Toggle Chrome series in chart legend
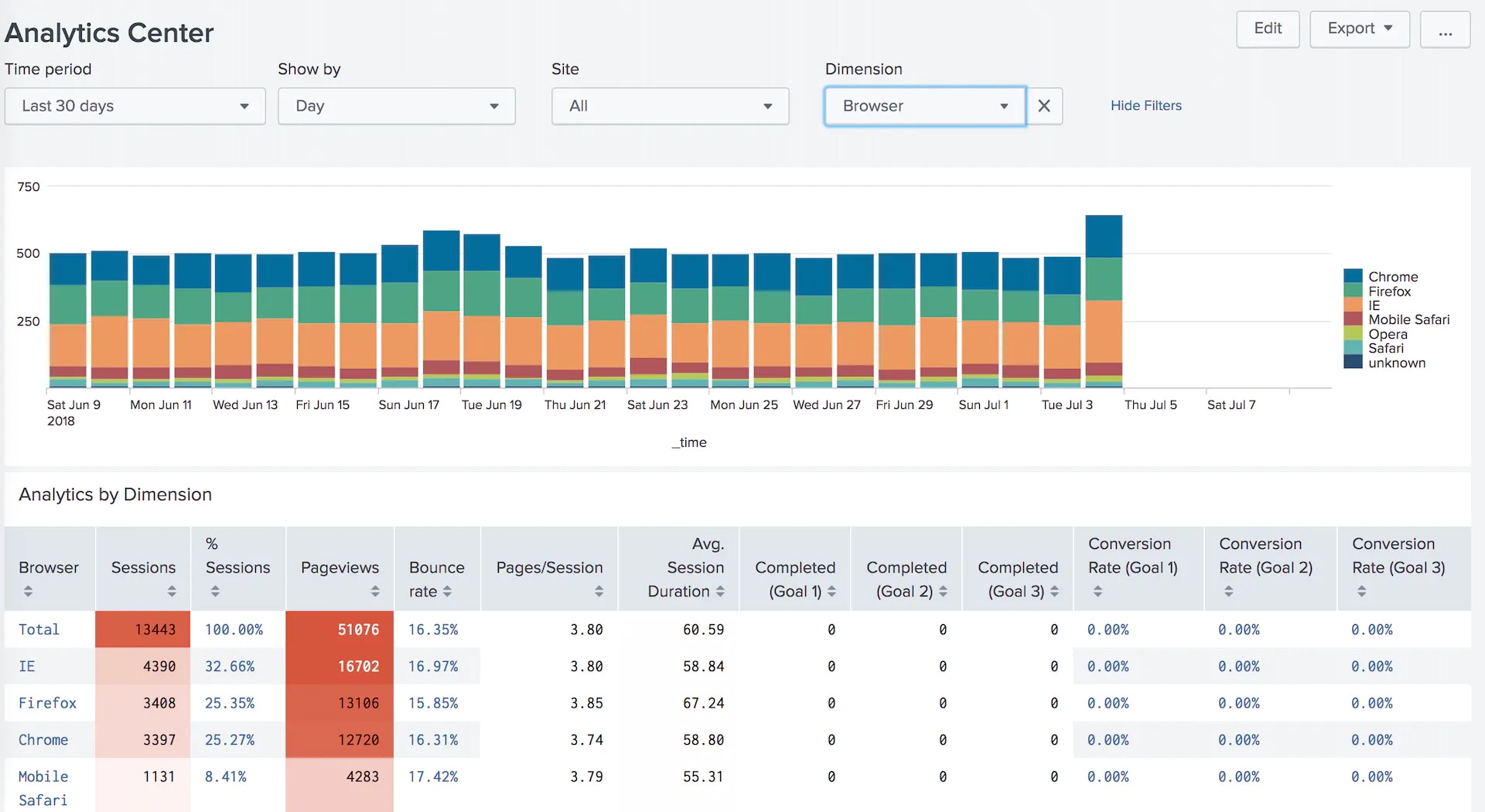This screenshot has height=812, width=1485. (1392, 277)
